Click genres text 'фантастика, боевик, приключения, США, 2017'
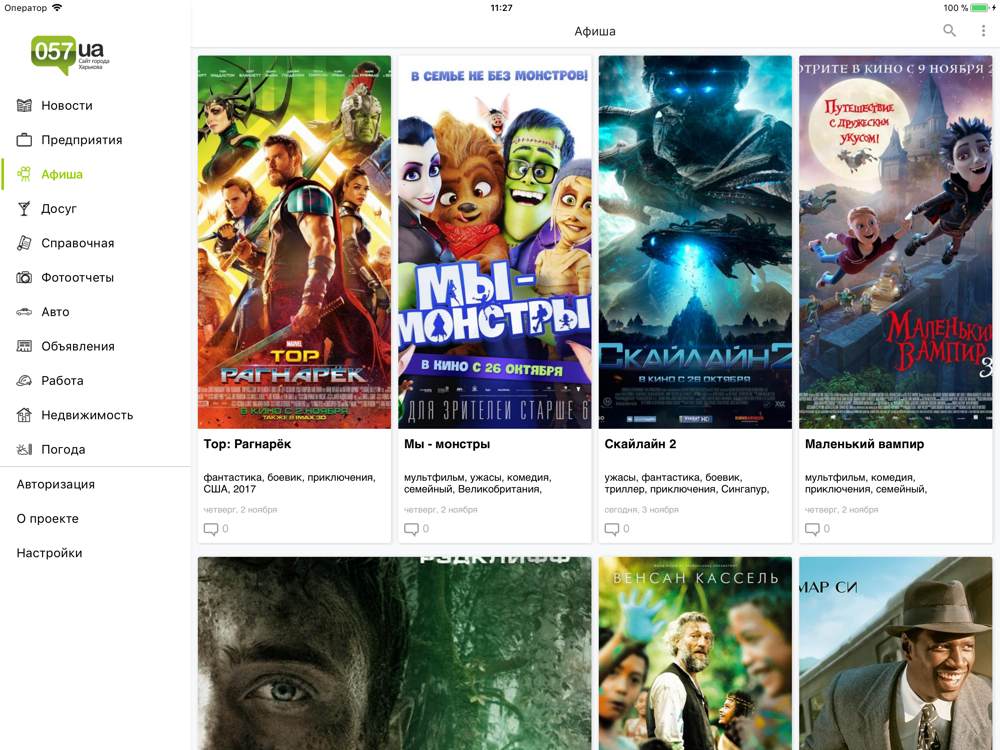The width and height of the screenshot is (1000, 750). 290,483
